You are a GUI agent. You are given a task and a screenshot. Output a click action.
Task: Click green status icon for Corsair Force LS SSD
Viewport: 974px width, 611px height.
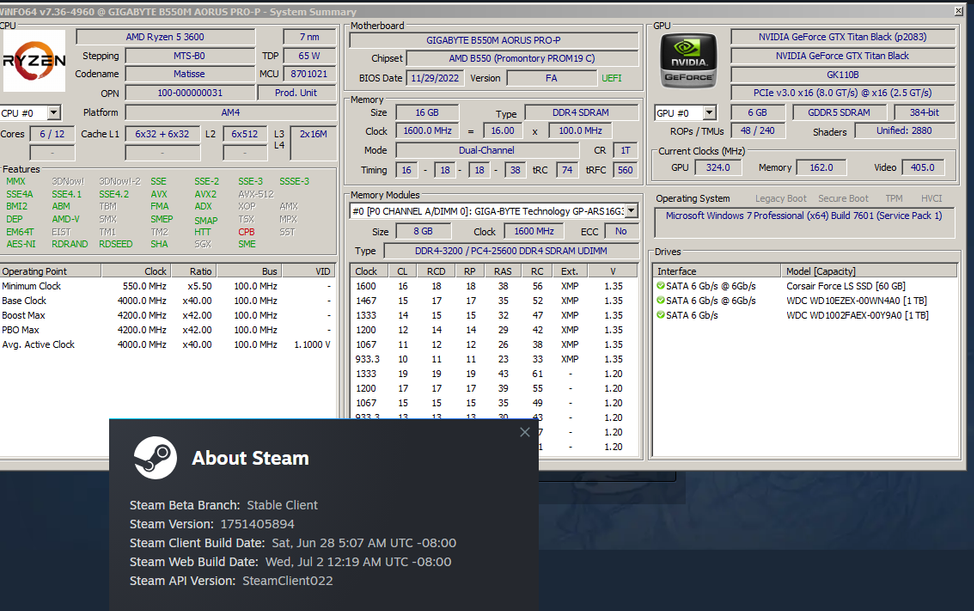pyautogui.click(x=660, y=286)
